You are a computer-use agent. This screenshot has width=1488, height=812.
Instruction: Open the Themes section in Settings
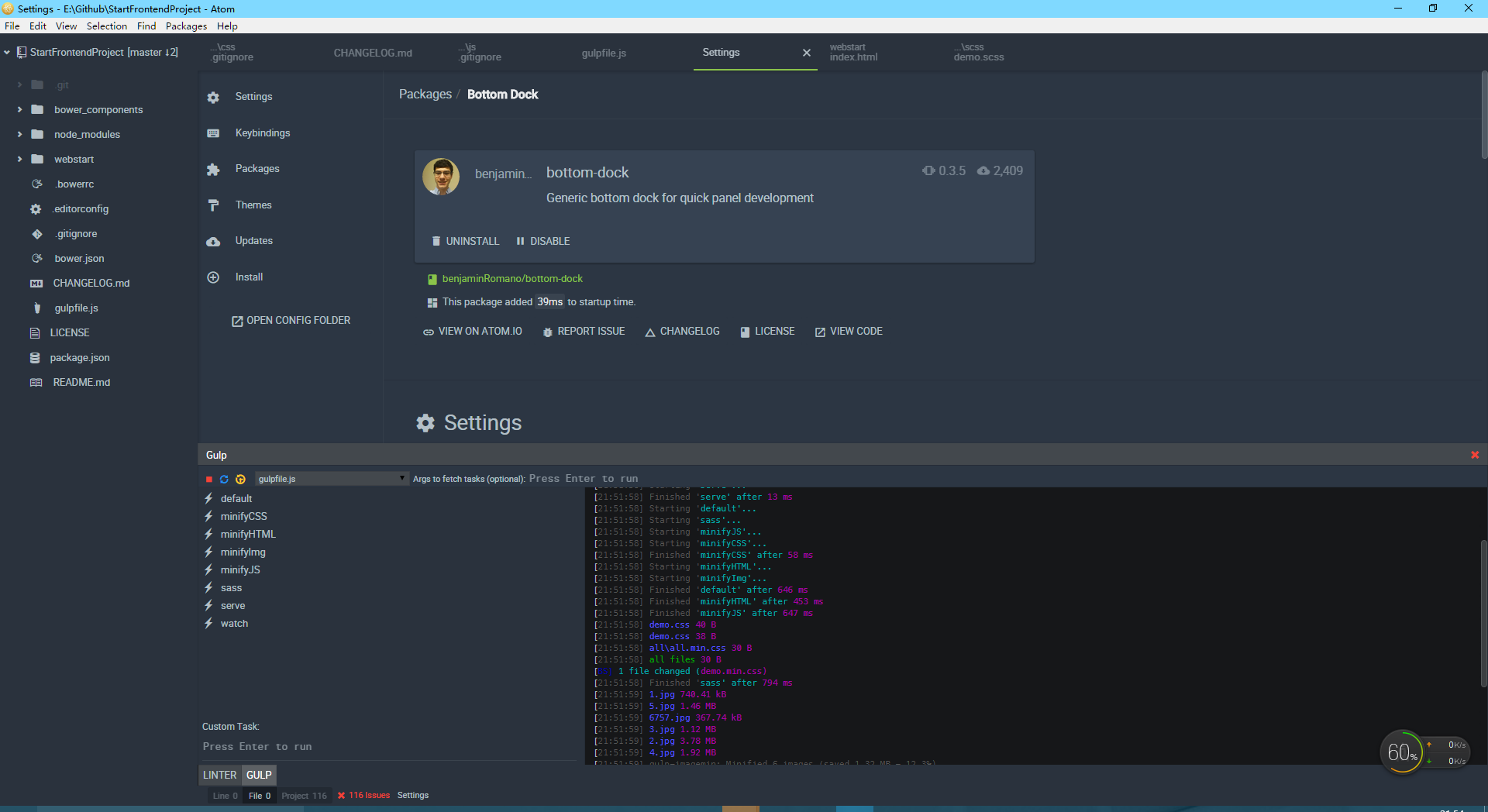pyautogui.click(x=253, y=205)
